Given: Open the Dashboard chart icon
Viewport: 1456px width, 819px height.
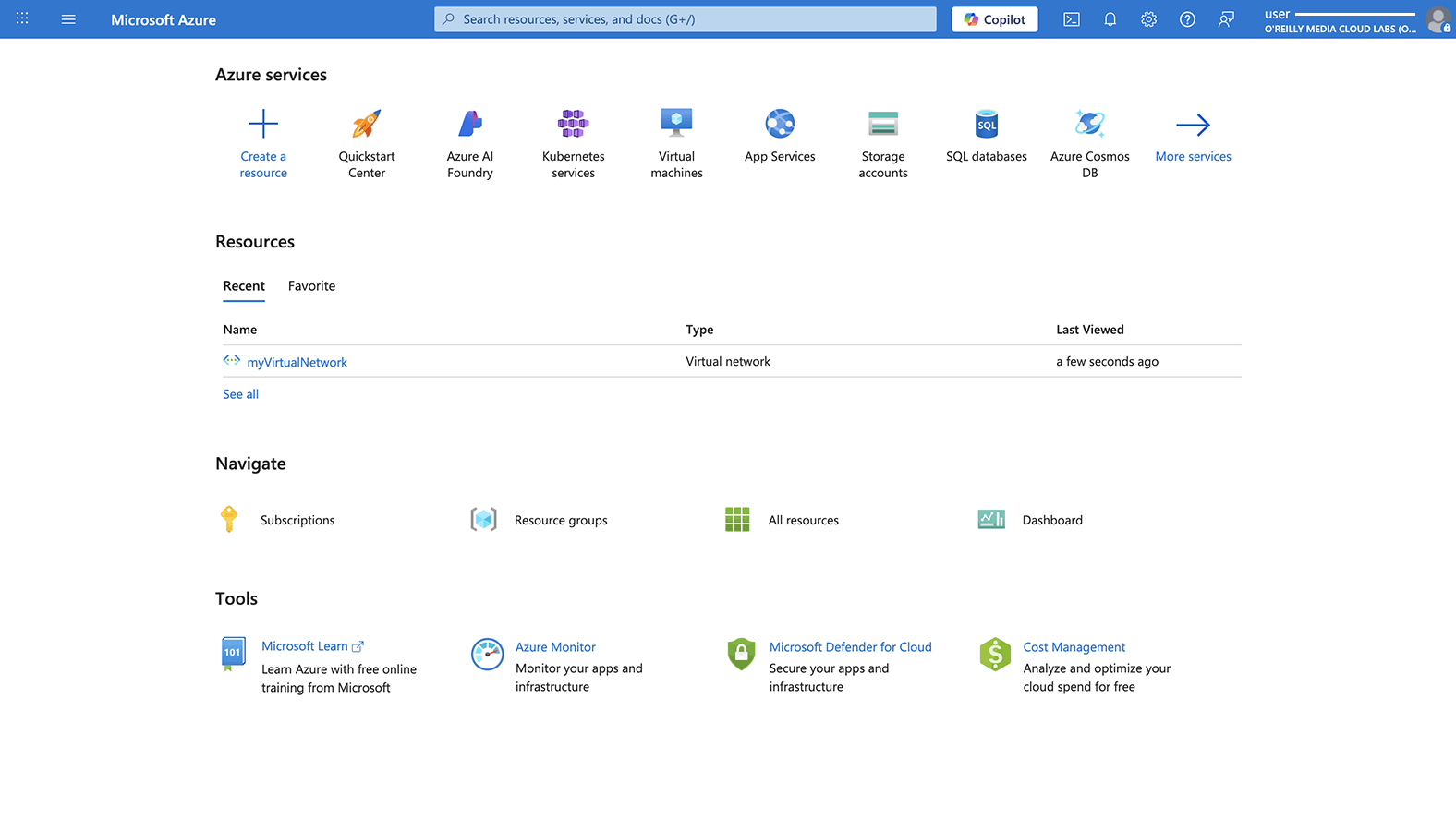Looking at the screenshot, I should point(991,519).
